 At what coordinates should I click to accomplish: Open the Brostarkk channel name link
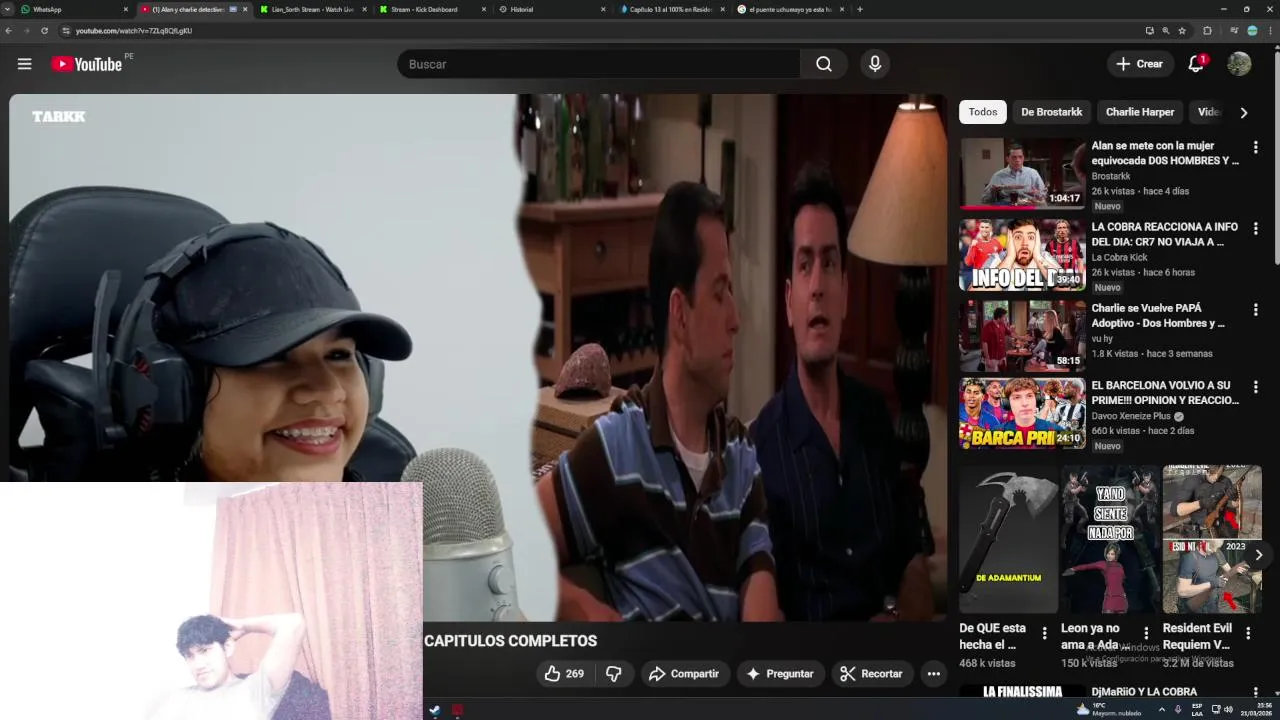pyautogui.click(x=1111, y=176)
